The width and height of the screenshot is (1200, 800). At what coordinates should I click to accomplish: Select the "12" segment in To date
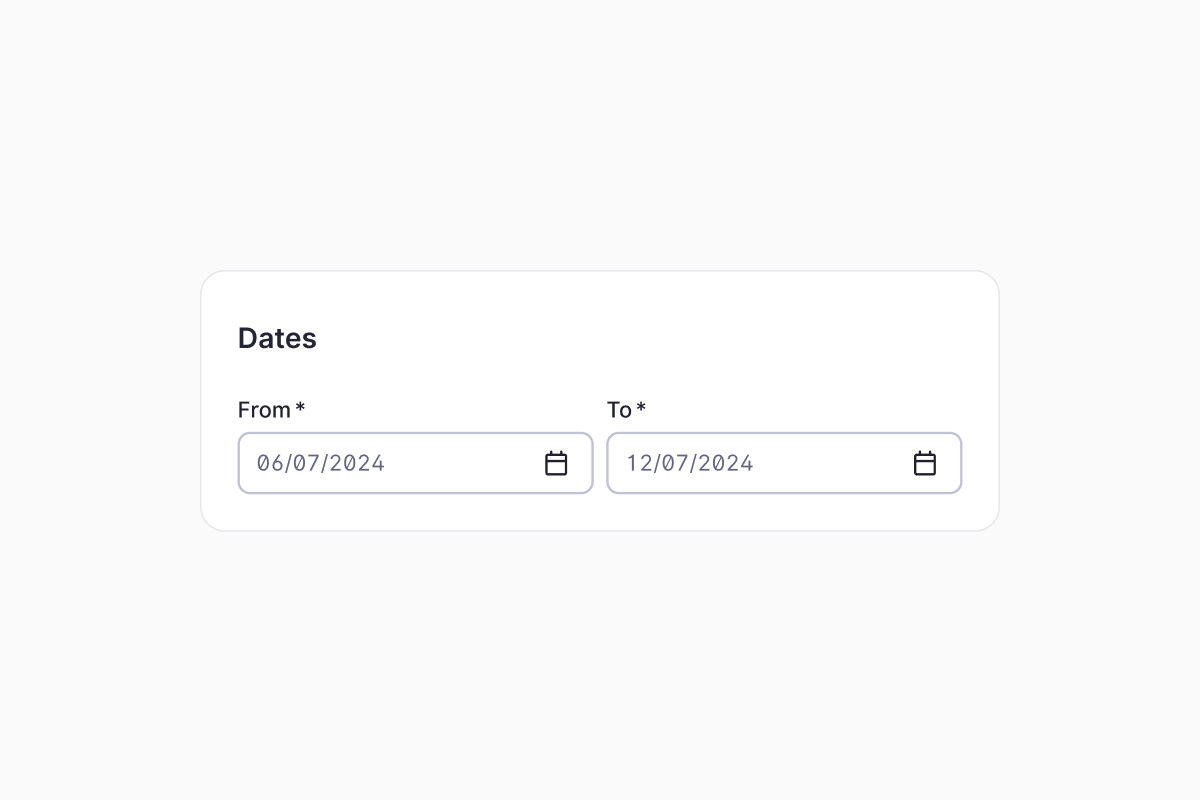tap(639, 463)
